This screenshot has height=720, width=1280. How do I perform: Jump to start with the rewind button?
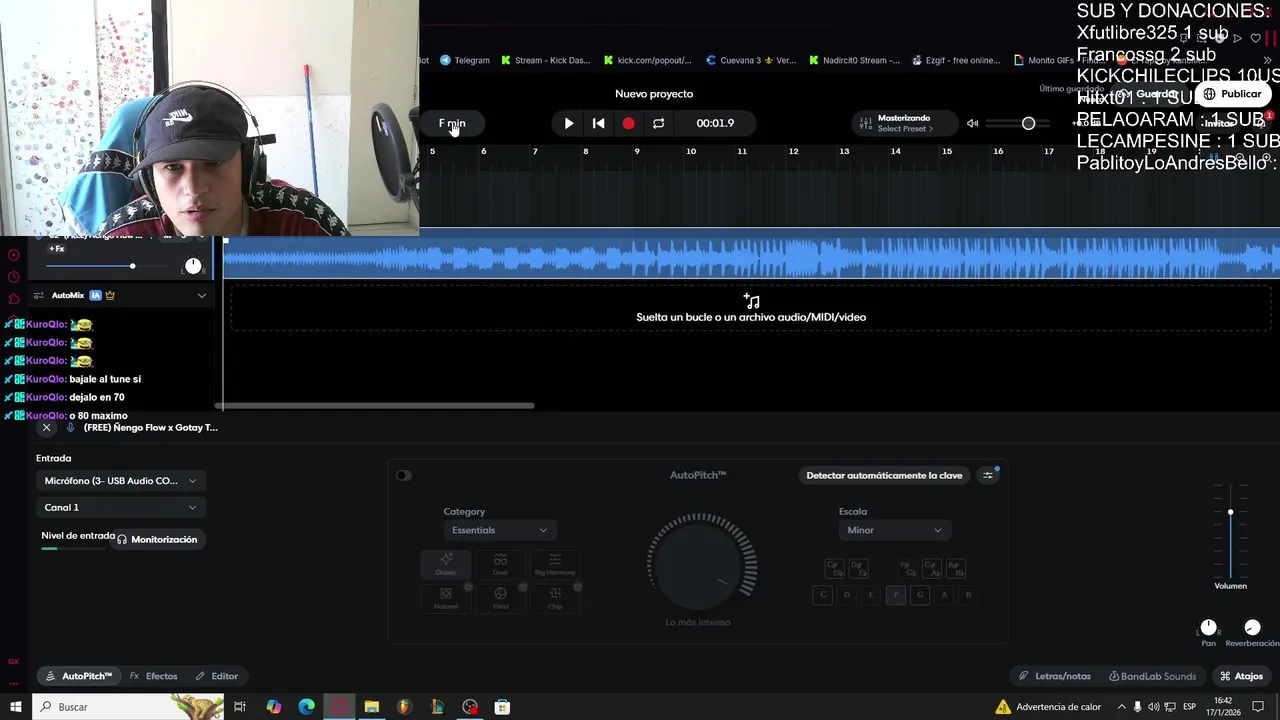click(598, 123)
